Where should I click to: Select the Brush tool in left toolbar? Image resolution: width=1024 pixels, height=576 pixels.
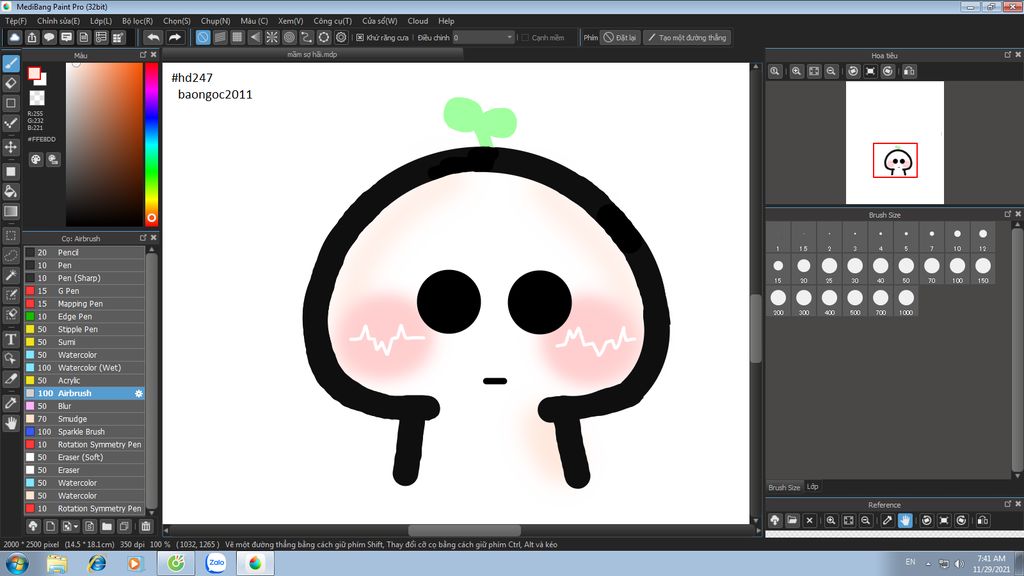11,63
